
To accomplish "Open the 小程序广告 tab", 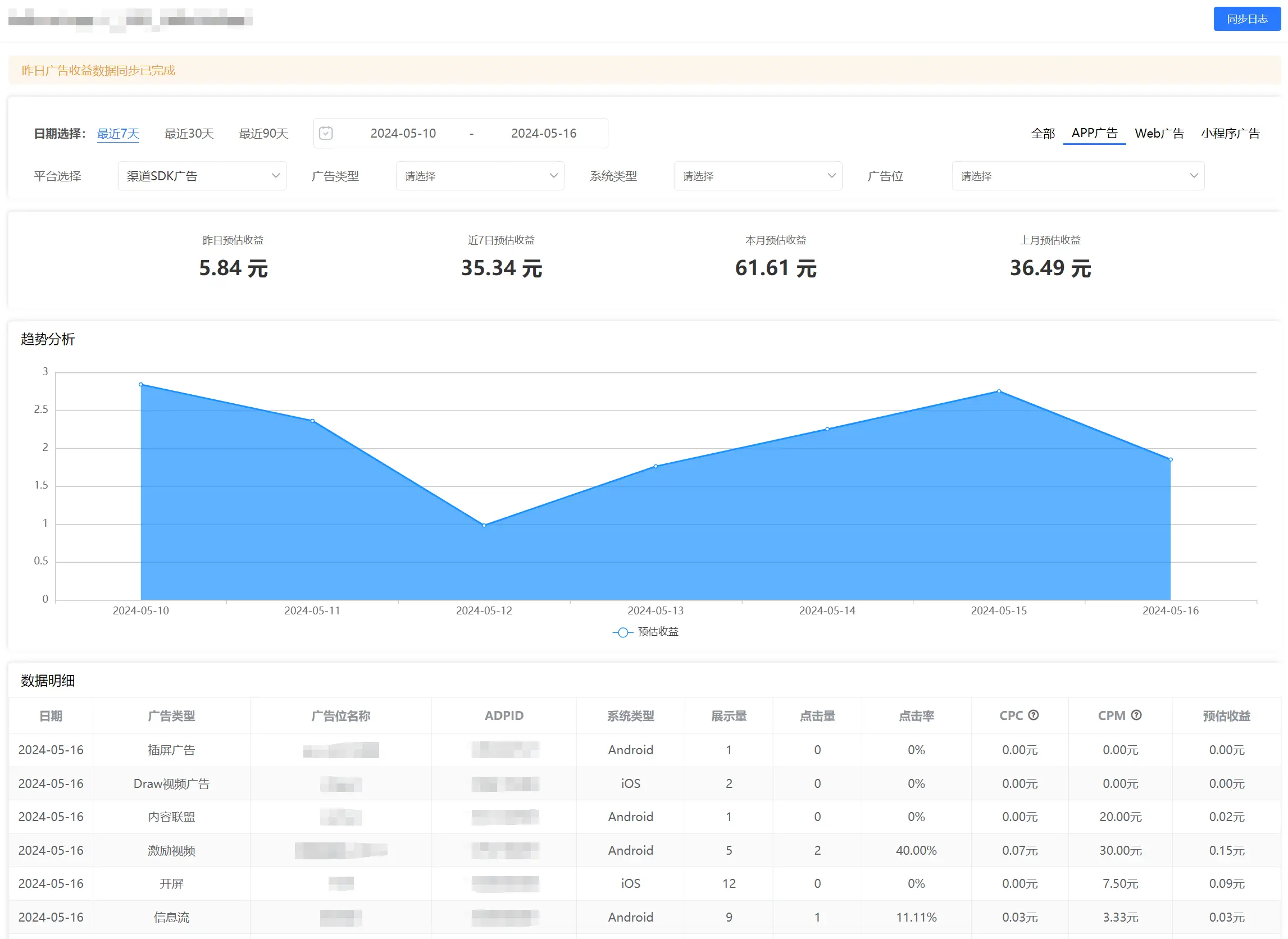I will pos(1230,133).
